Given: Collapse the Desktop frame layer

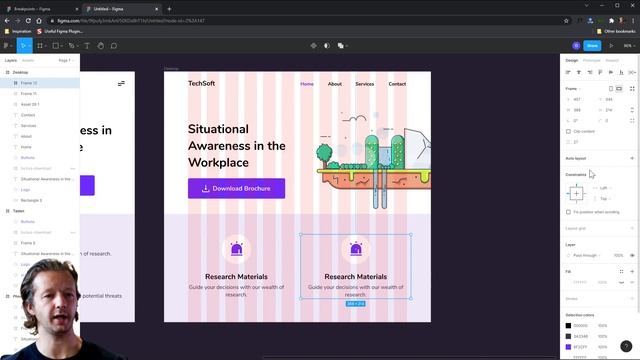Looking at the screenshot, I should pos(7,72).
